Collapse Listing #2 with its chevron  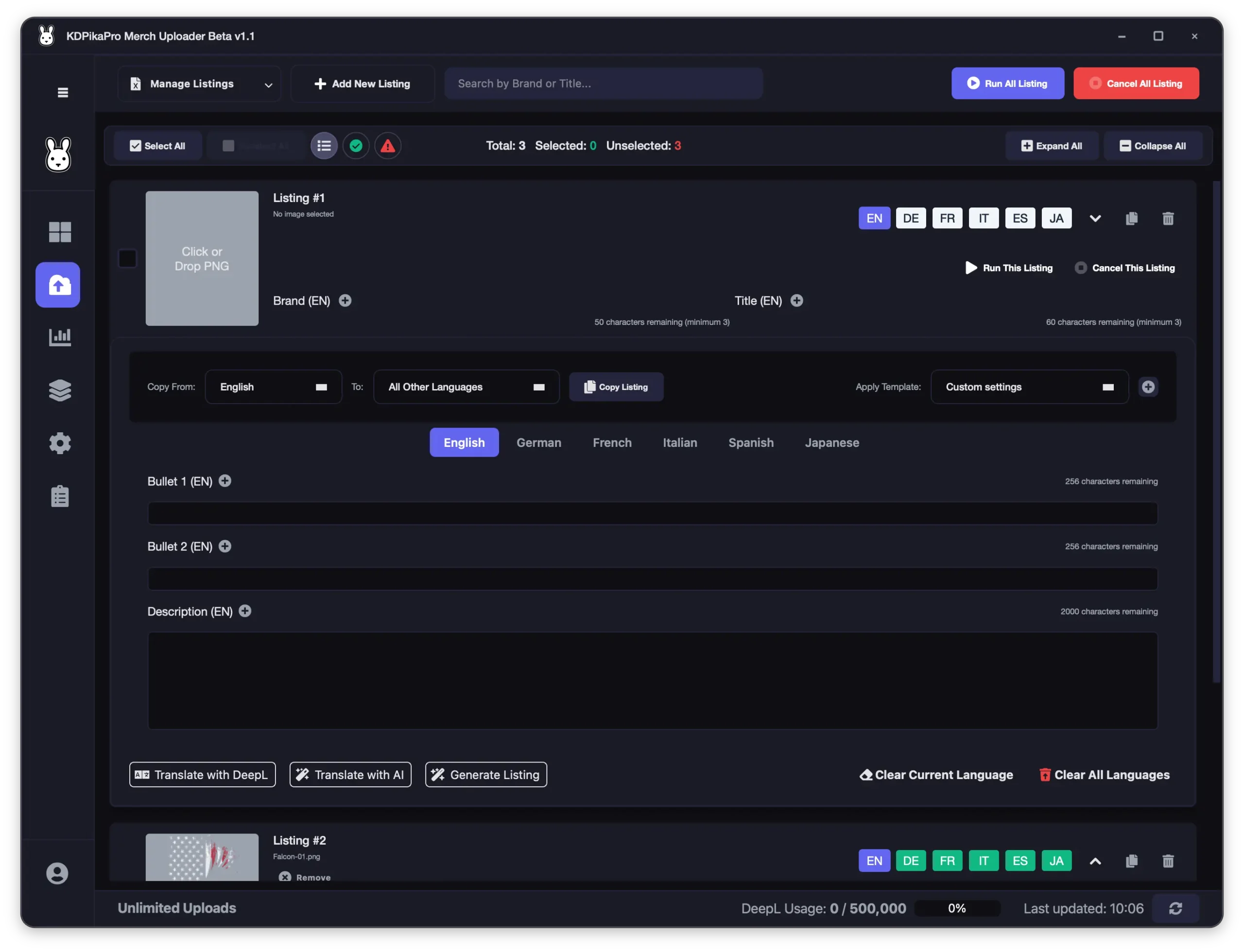pos(1095,861)
